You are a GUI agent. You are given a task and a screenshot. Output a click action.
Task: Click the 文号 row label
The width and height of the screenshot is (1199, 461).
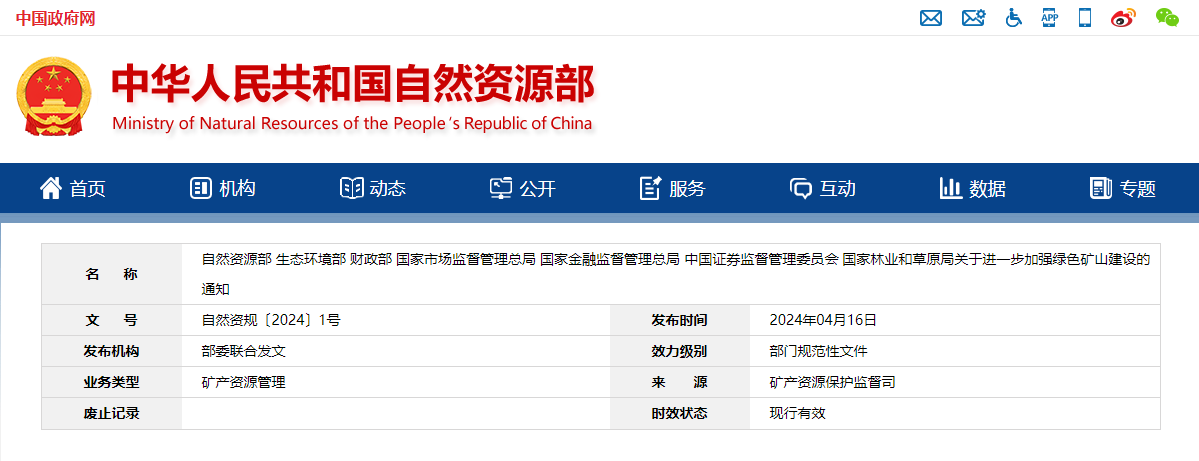point(112,320)
